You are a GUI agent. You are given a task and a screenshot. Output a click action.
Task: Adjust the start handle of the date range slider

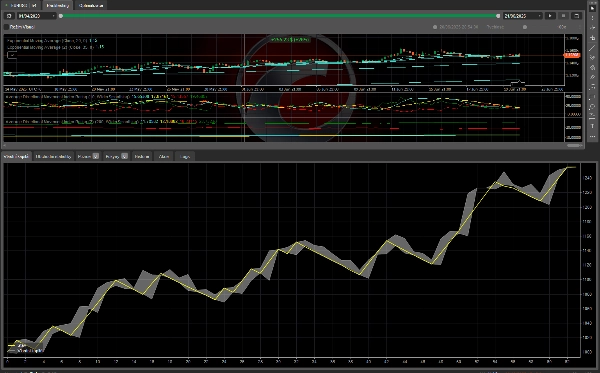61,16
